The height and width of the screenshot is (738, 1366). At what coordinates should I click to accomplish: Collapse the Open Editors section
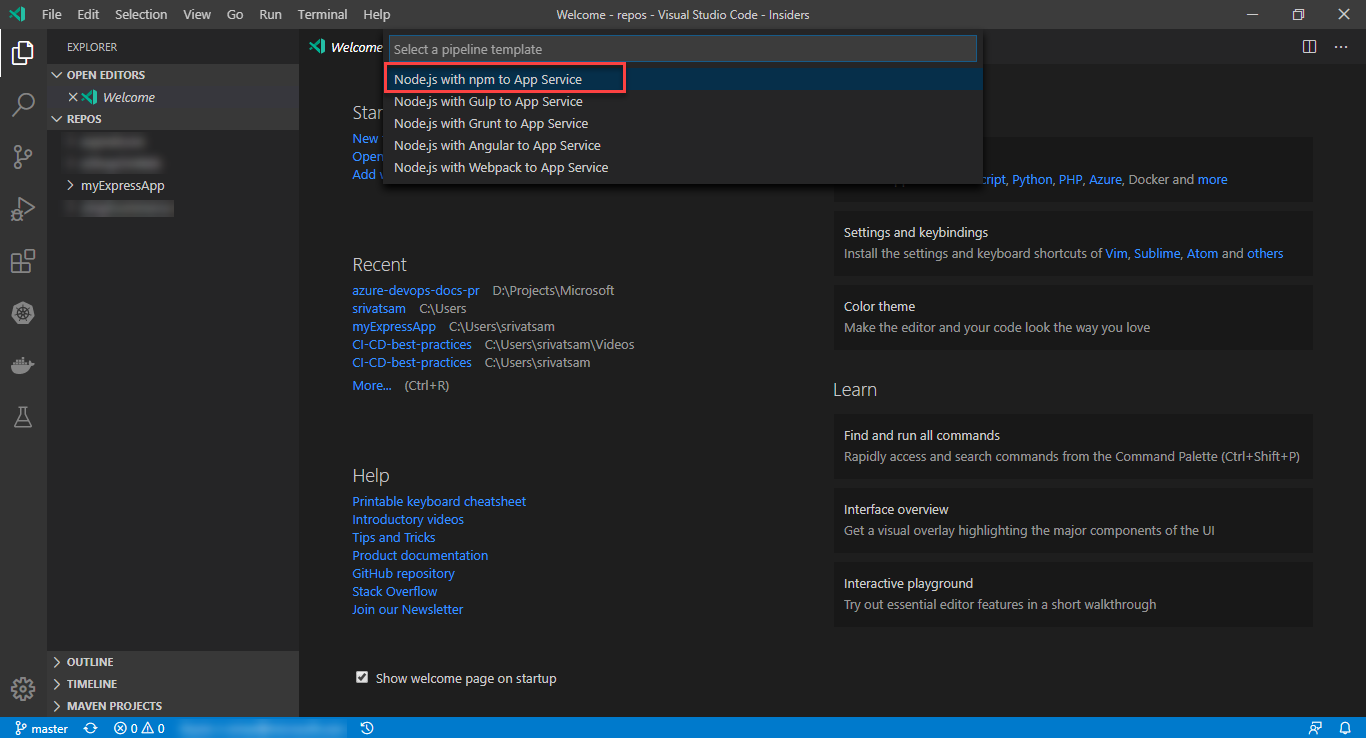coord(105,75)
